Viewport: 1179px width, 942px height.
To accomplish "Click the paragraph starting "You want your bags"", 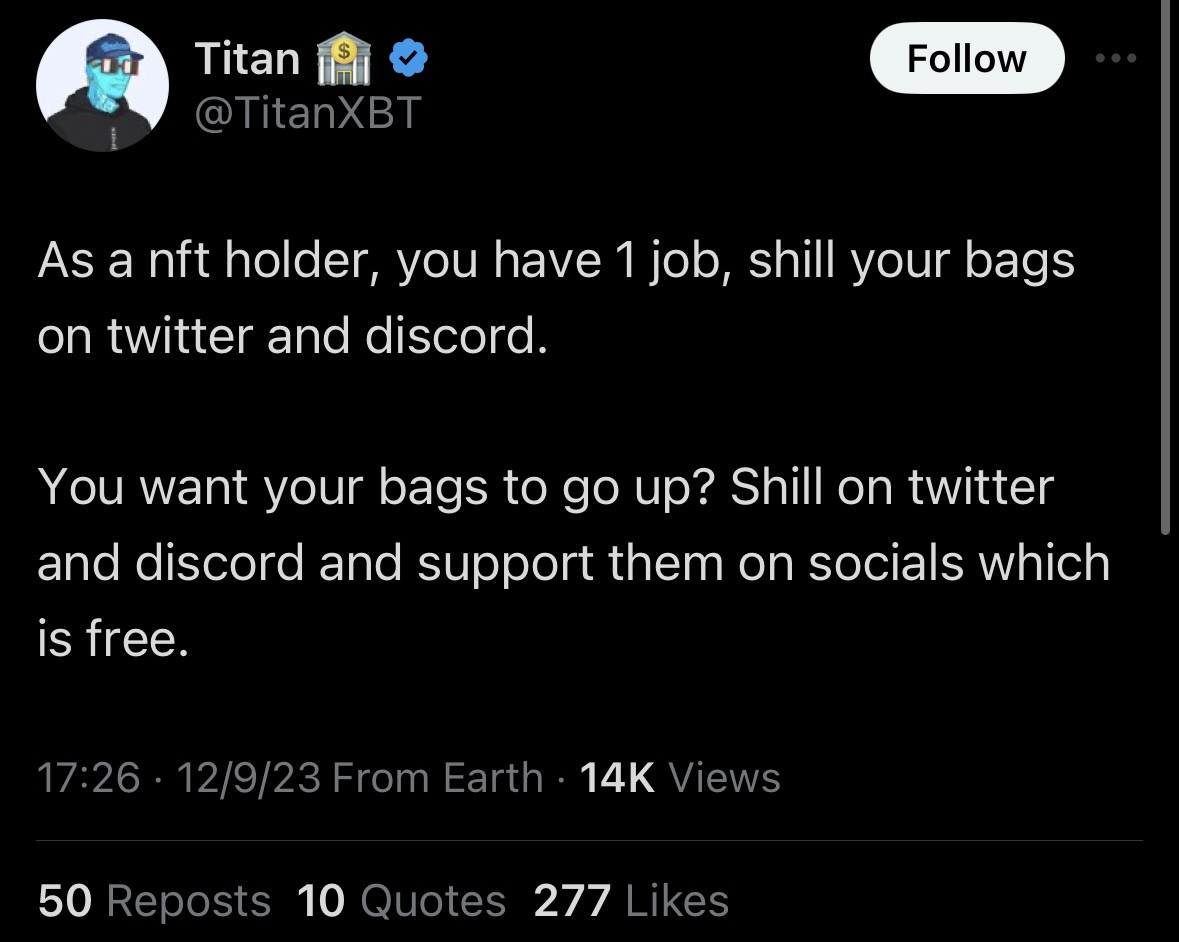I will [574, 562].
